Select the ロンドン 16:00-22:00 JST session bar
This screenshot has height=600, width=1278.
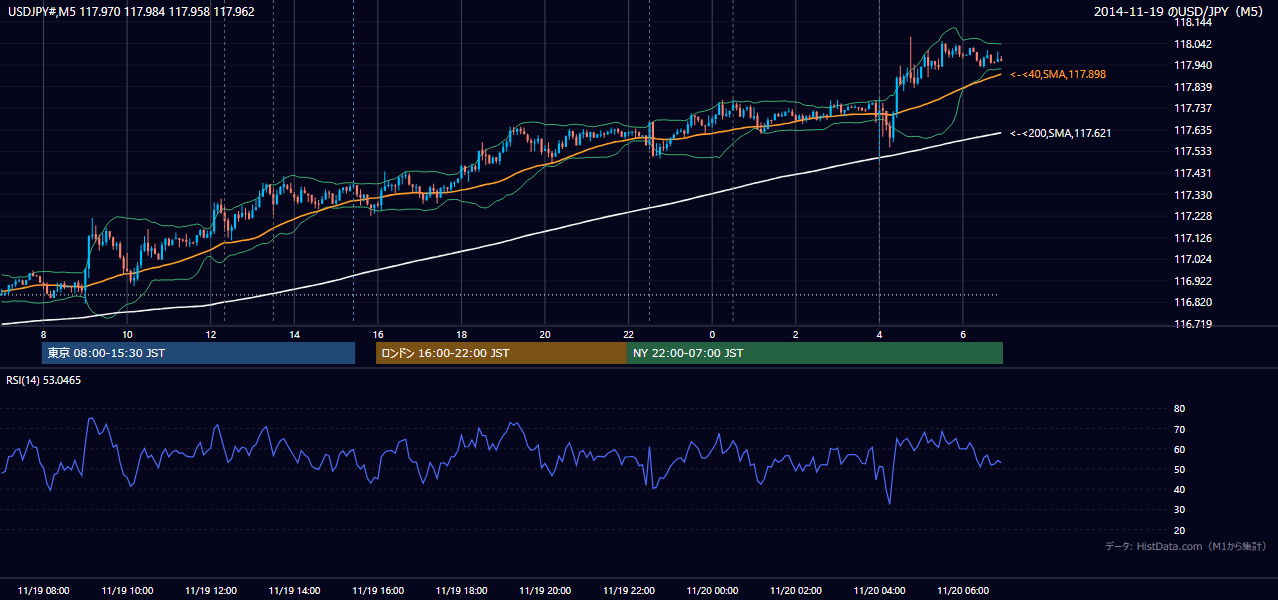point(501,353)
